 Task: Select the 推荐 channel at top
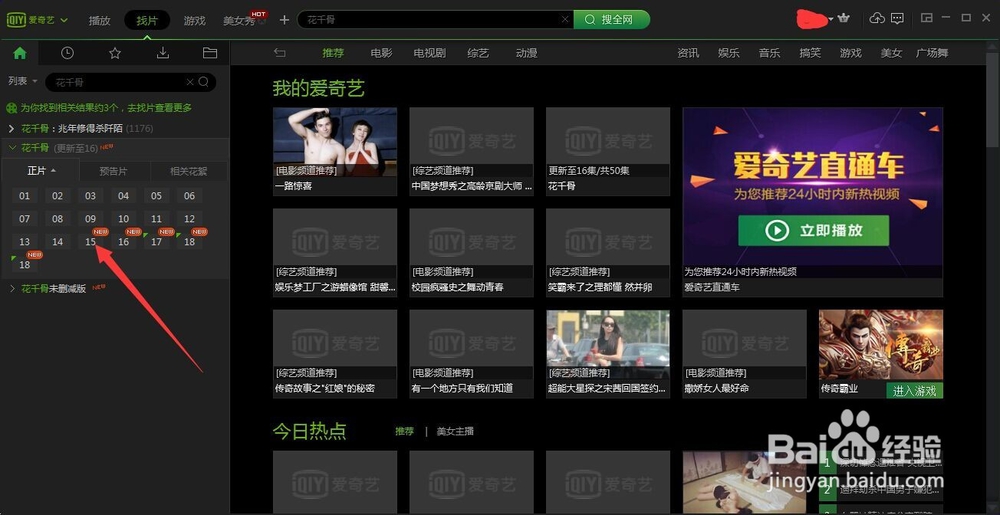pos(333,53)
